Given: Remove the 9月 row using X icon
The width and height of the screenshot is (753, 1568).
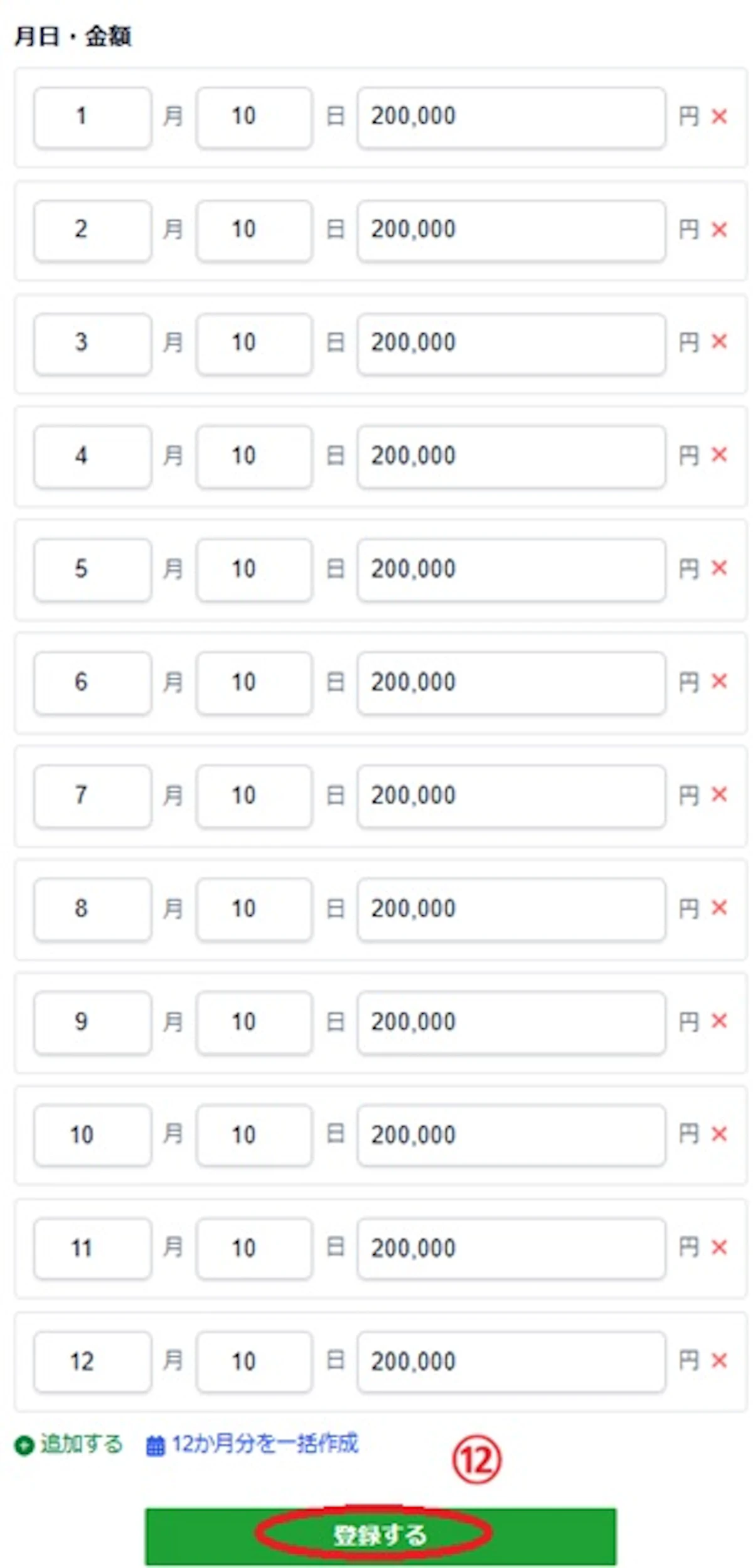Looking at the screenshot, I should tap(719, 1021).
